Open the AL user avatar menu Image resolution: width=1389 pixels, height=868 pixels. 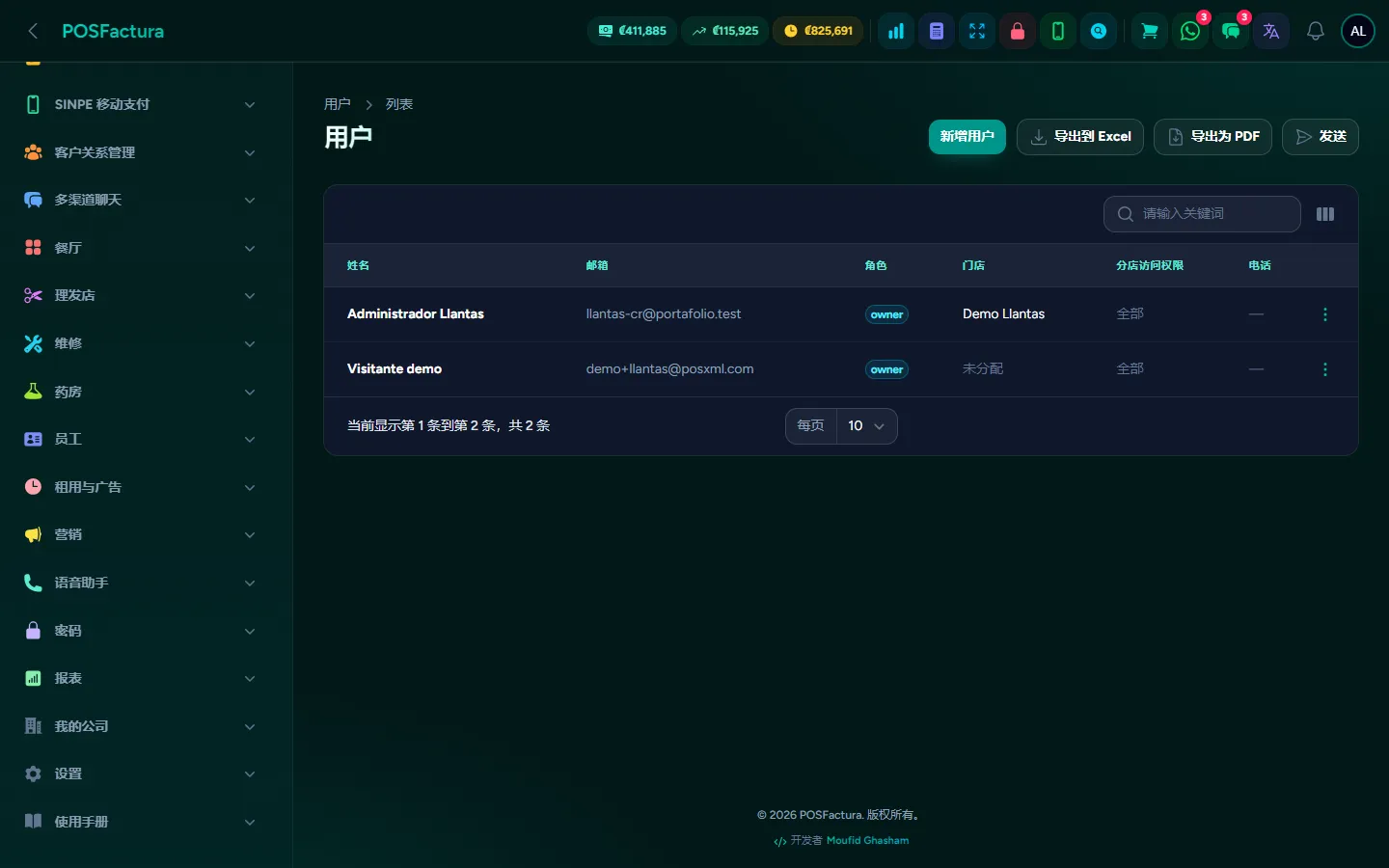[x=1358, y=31]
